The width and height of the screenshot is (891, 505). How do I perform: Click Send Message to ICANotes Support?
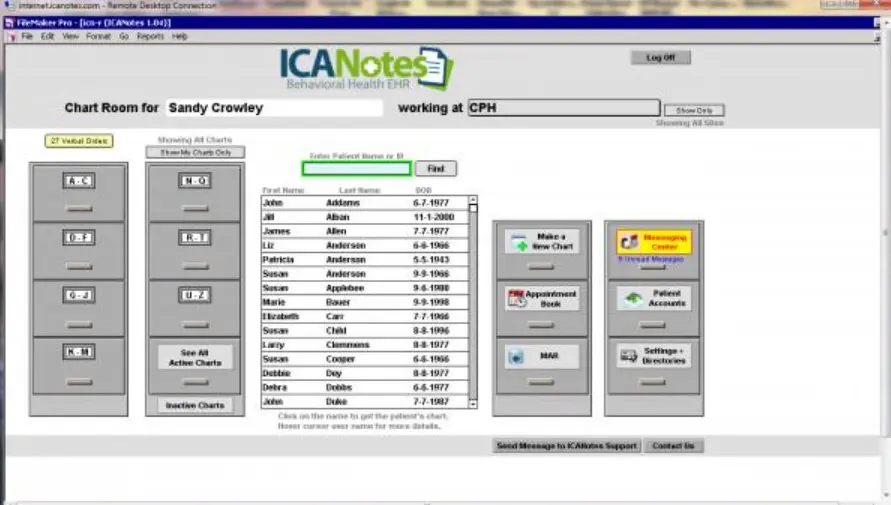pyautogui.click(x=567, y=446)
